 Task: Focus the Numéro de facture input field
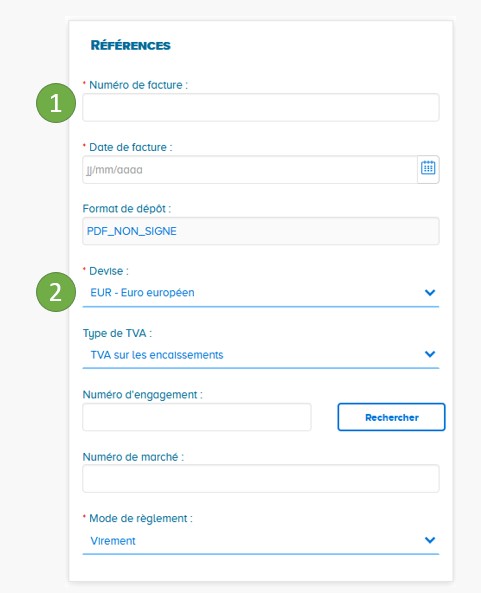pyautogui.click(x=261, y=107)
